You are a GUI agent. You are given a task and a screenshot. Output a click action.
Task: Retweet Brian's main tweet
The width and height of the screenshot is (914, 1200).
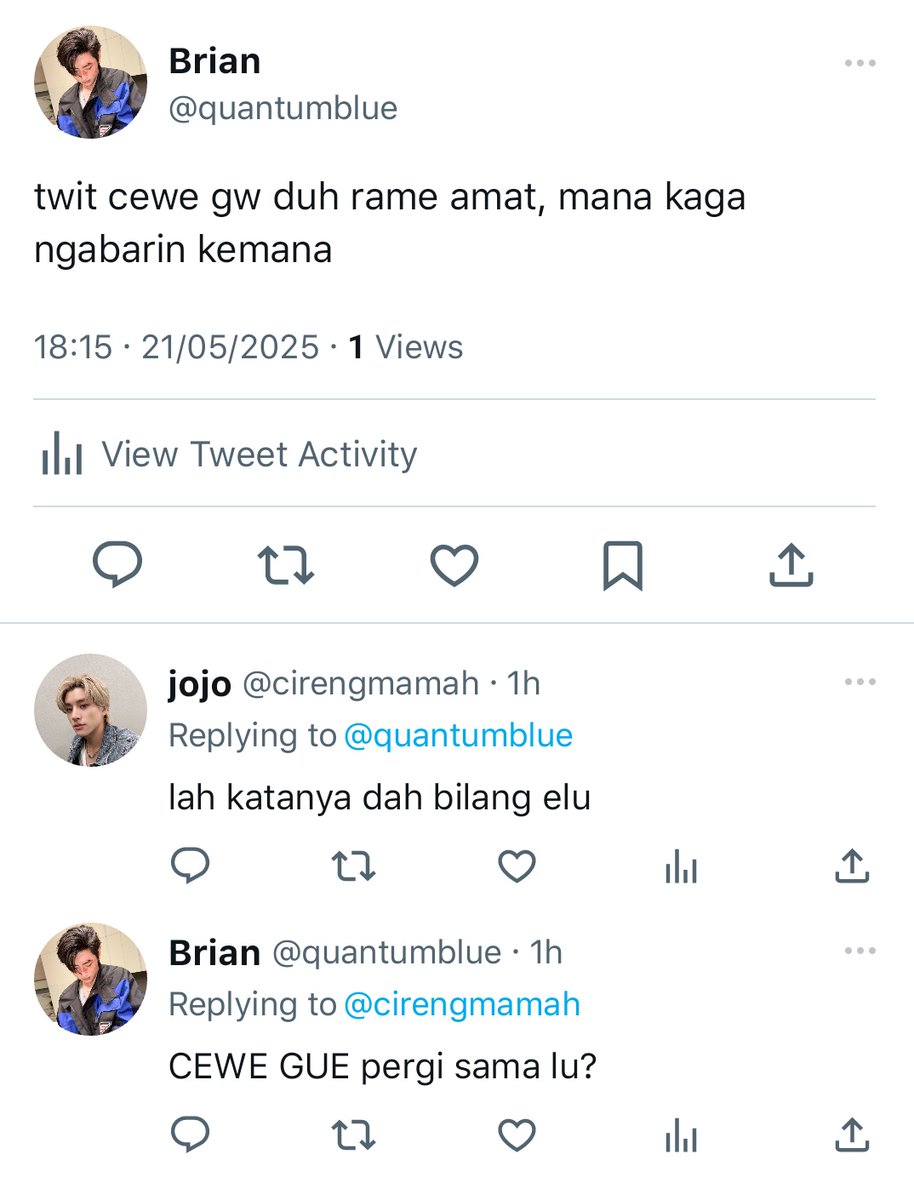[286, 565]
